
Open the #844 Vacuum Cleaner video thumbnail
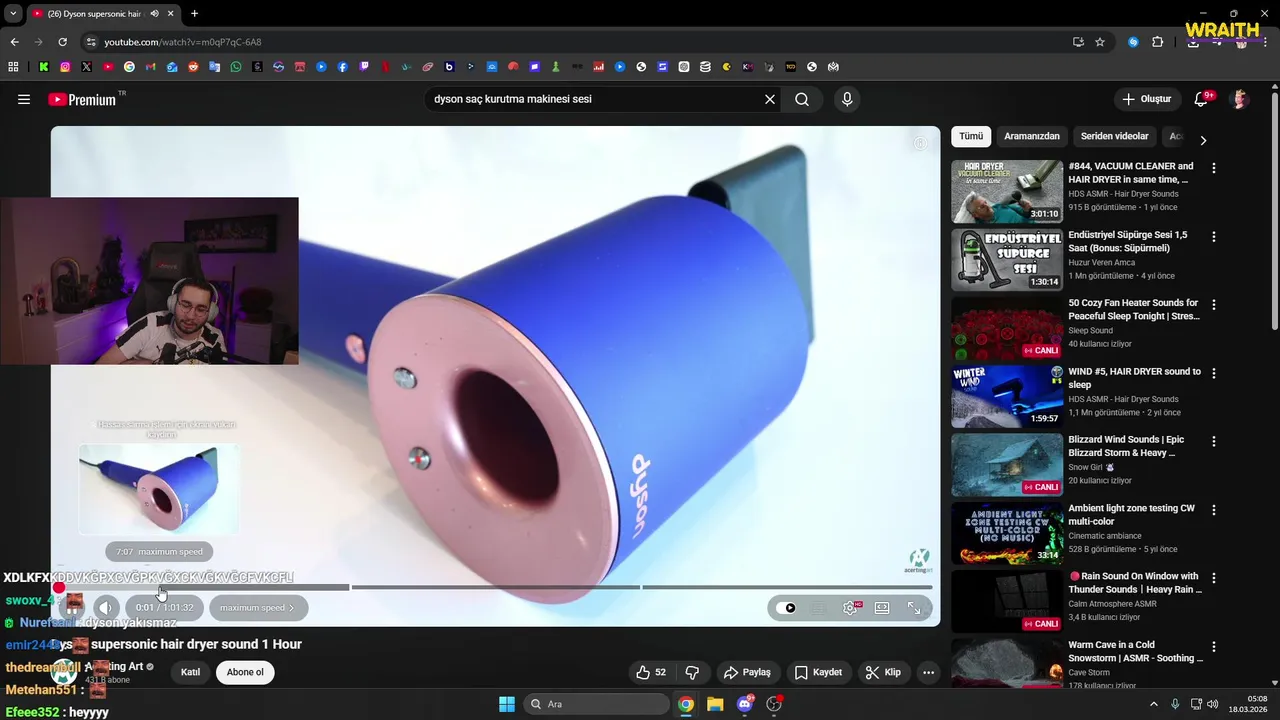point(1007,191)
